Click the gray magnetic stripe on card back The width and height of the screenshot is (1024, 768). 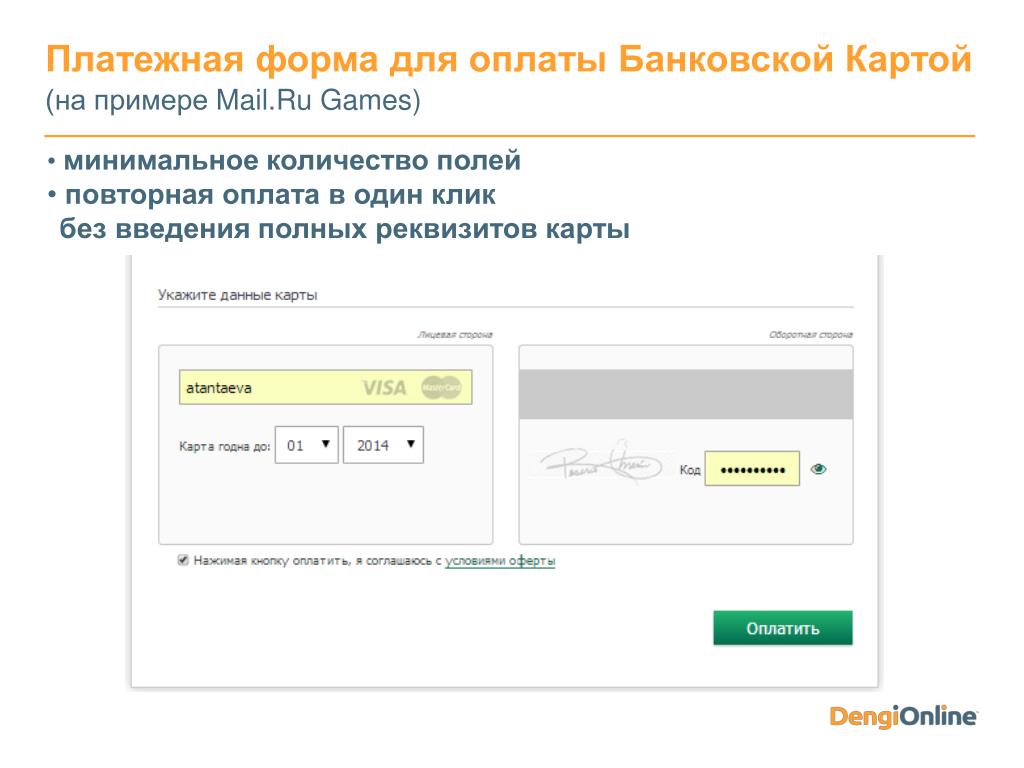pyautogui.click(x=686, y=394)
